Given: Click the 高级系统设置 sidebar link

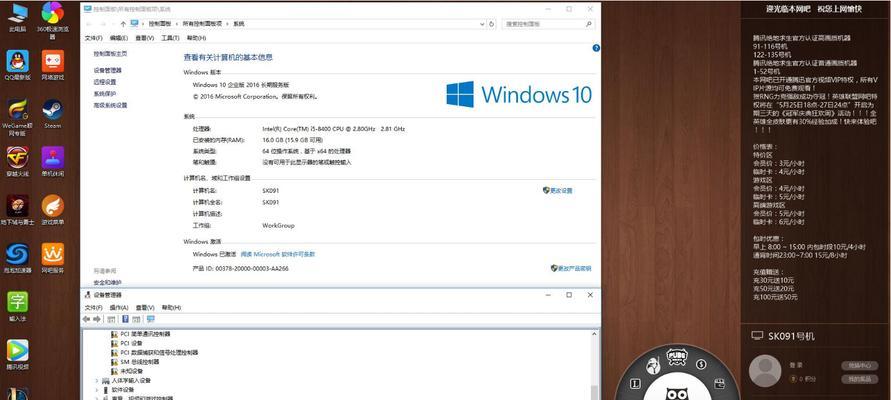Looking at the screenshot, I should (110, 105).
